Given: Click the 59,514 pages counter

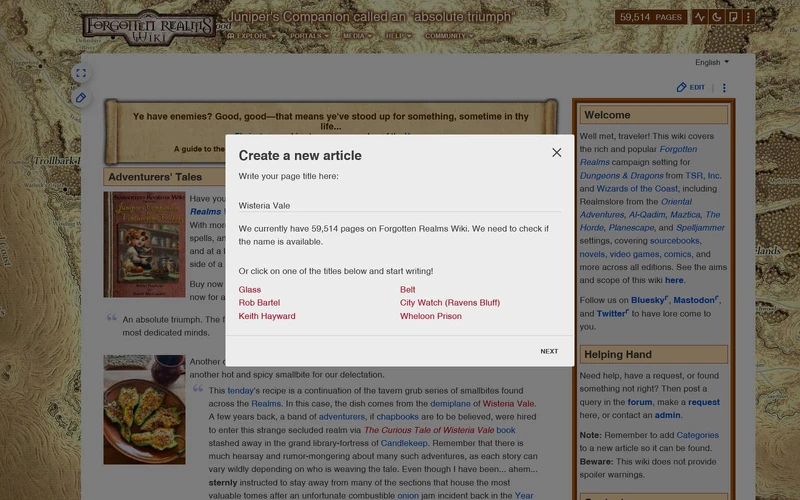Looking at the screenshot, I should (x=651, y=17).
